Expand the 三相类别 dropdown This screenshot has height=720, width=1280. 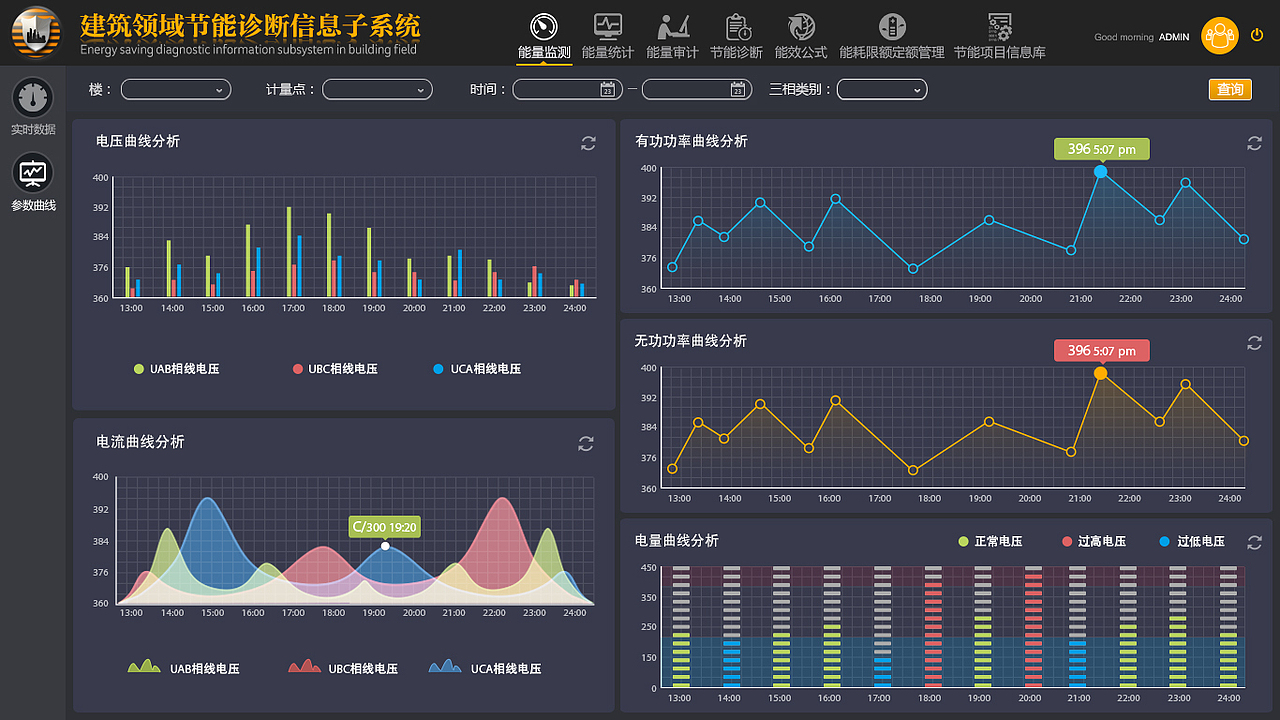tap(882, 90)
